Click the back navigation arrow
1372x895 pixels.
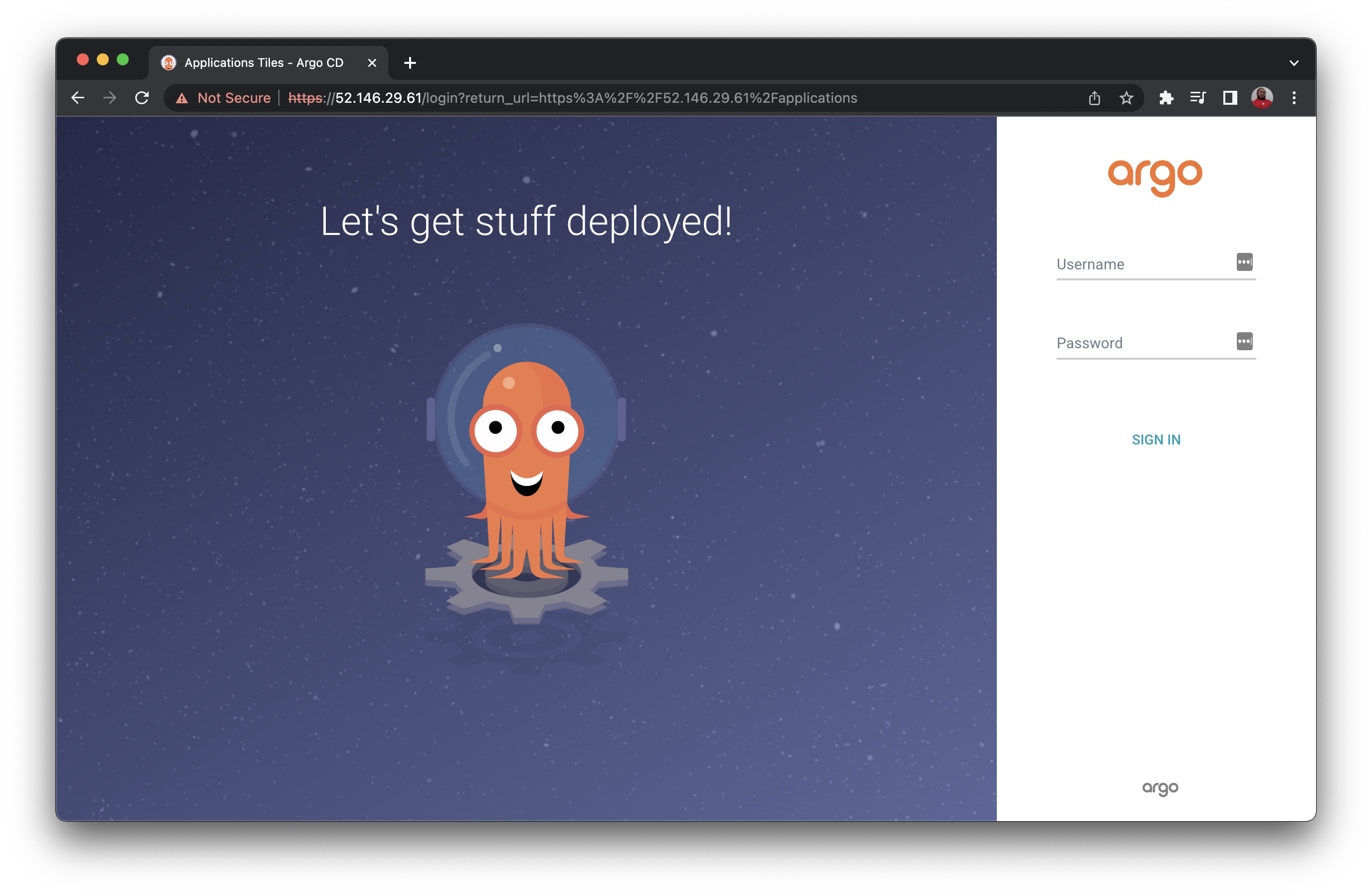pyautogui.click(x=78, y=97)
